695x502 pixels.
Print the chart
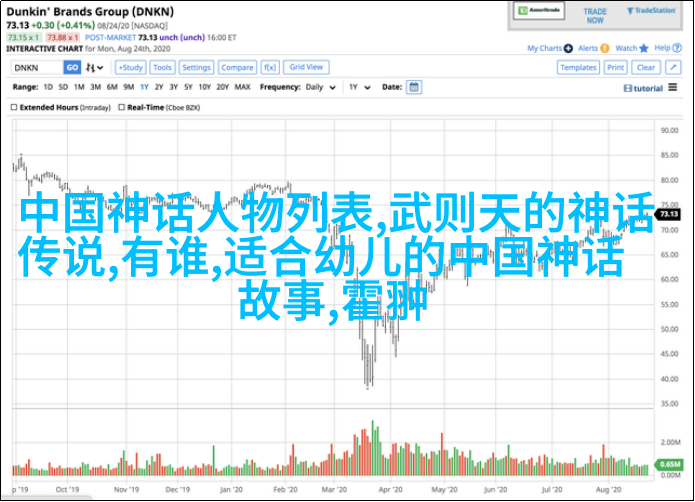pyautogui.click(x=615, y=68)
